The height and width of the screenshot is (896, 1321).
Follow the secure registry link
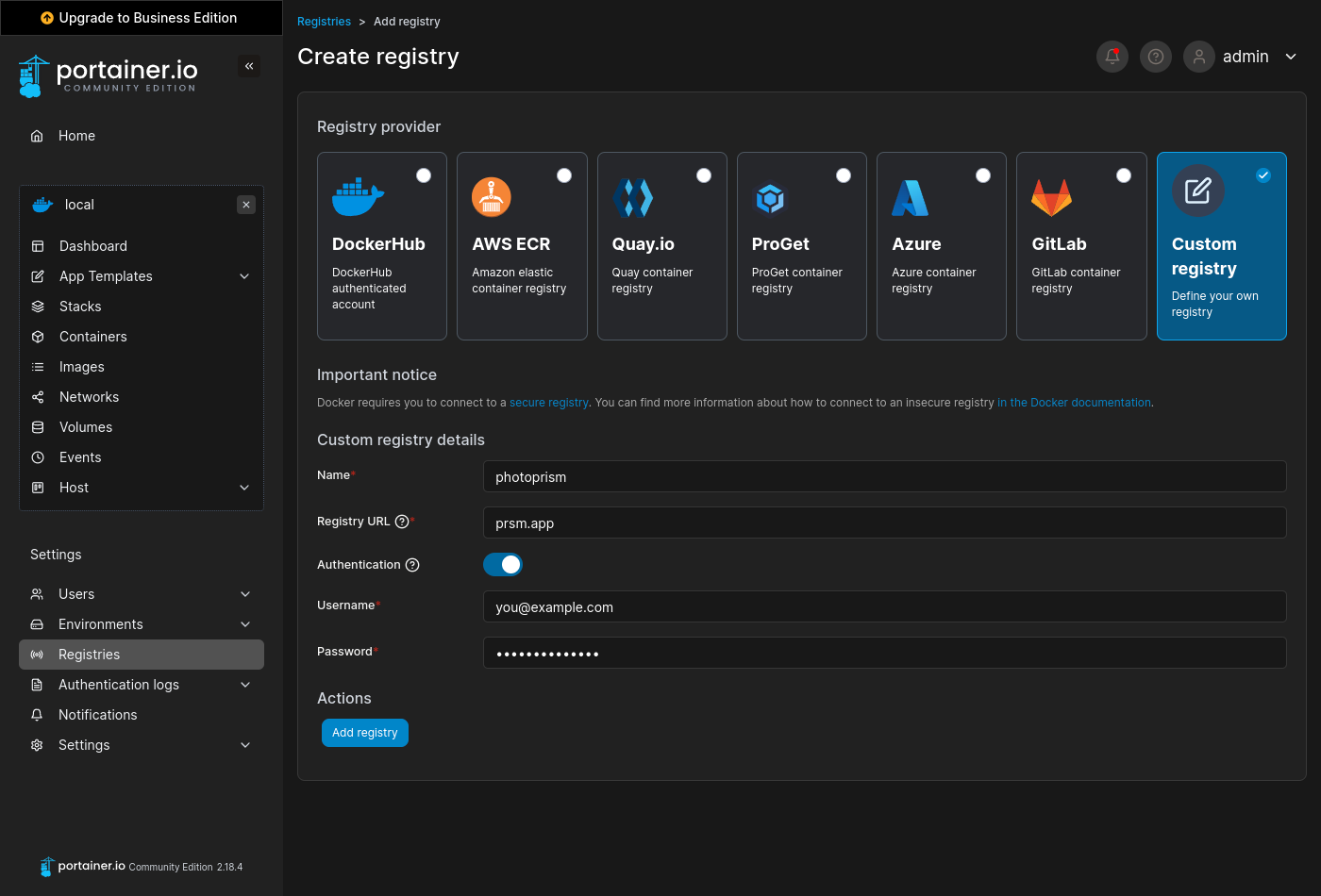[x=548, y=403]
